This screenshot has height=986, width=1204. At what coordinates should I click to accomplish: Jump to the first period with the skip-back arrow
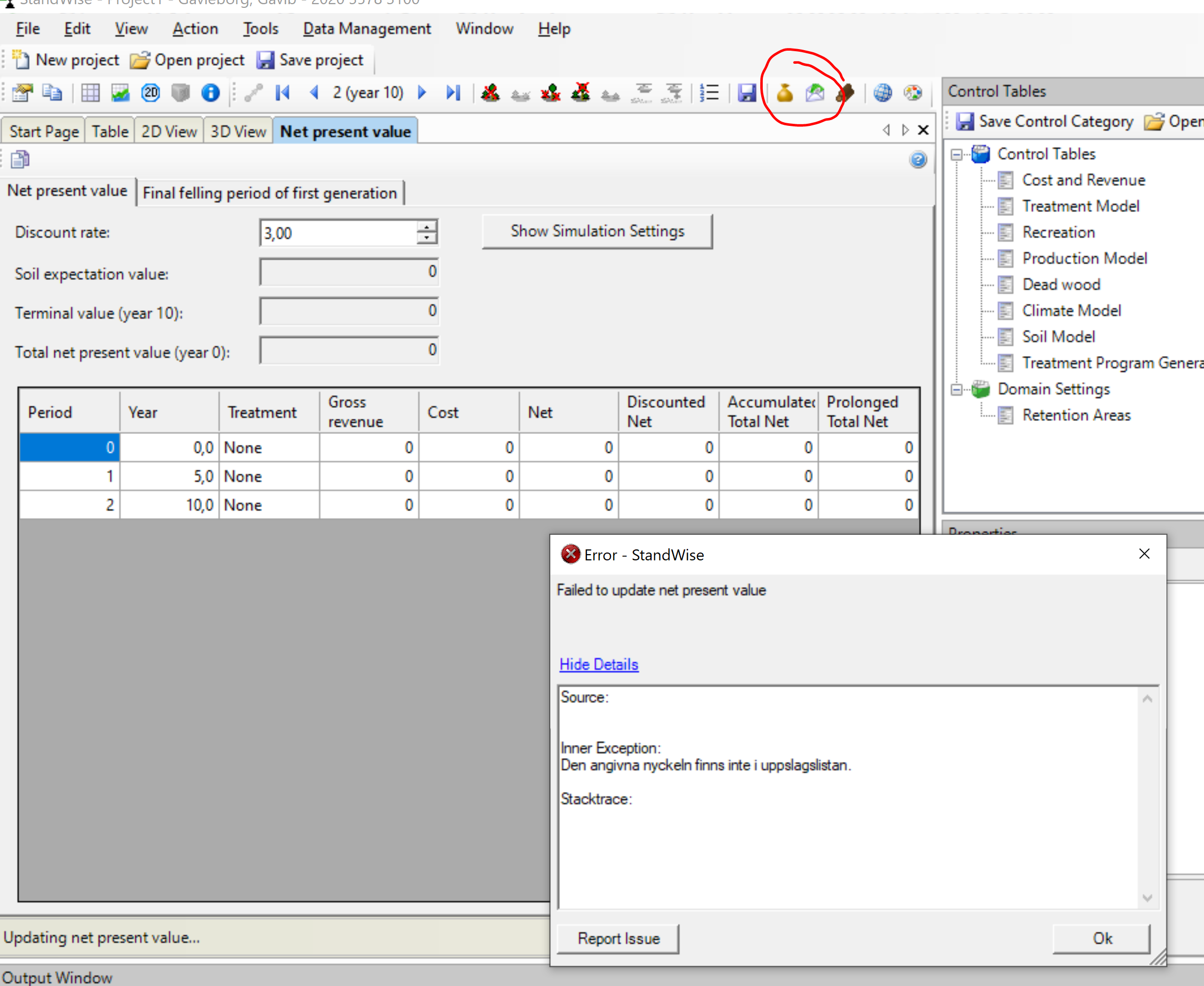[282, 92]
